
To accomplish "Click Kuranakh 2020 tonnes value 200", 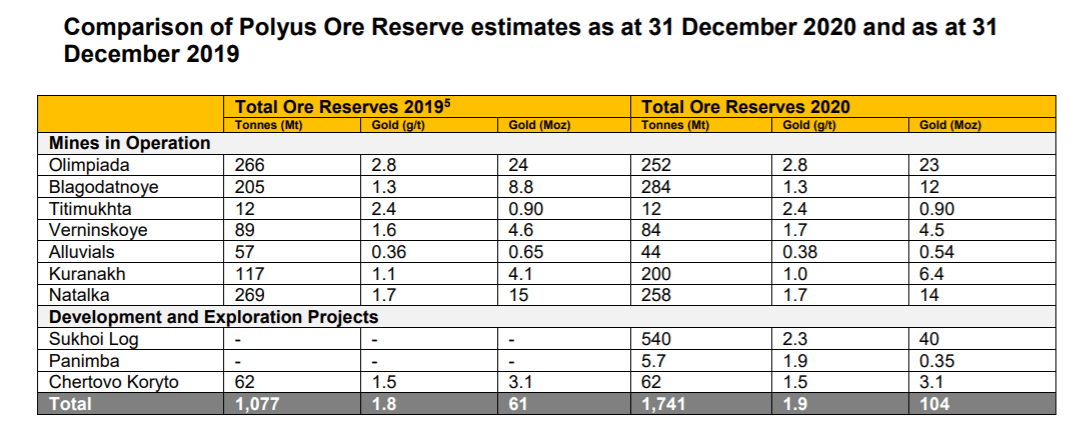I will pos(656,274).
